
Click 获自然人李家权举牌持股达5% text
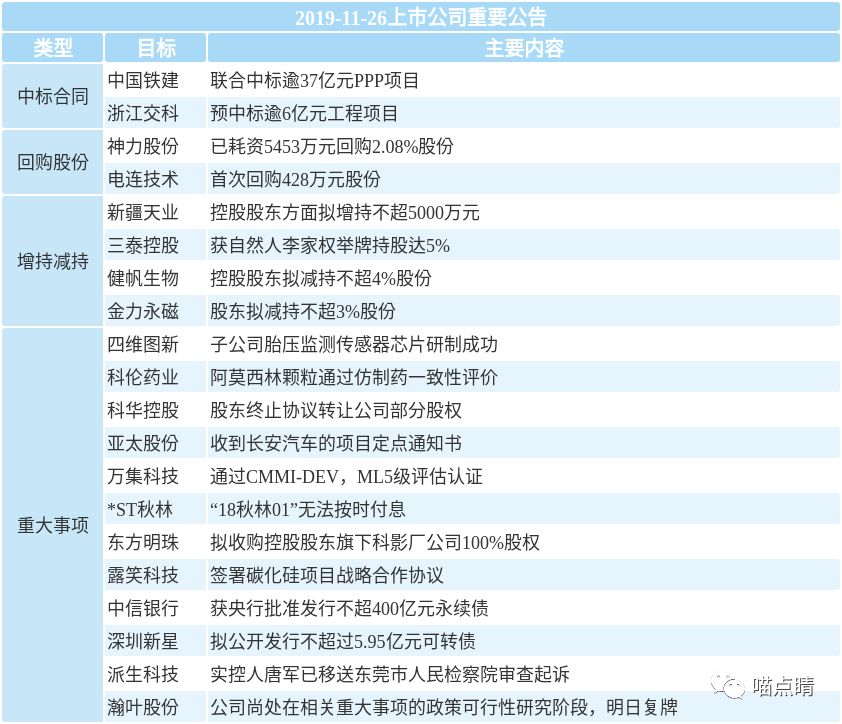click(x=330, y=245)
